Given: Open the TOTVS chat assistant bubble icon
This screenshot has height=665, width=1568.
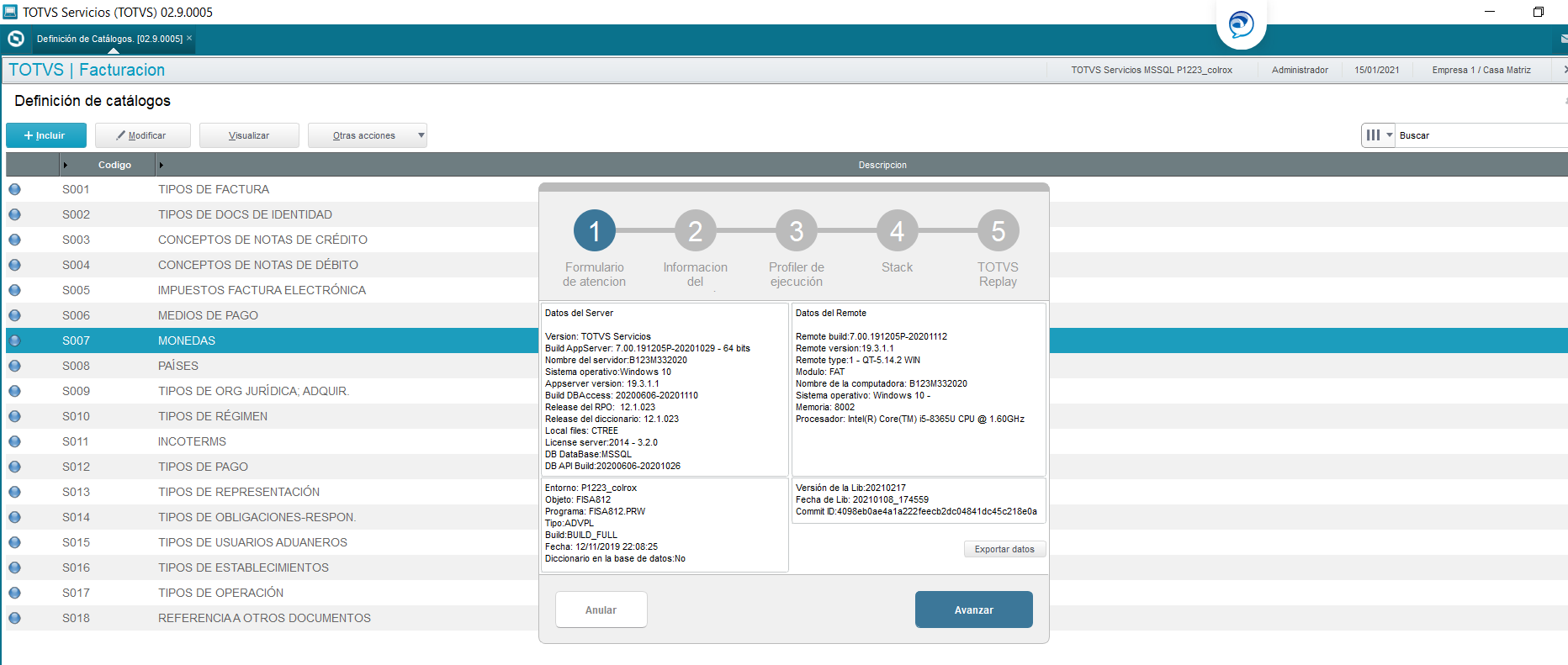Looking at the screenshot, I should pyautogui.click(x=1241, y=24).
